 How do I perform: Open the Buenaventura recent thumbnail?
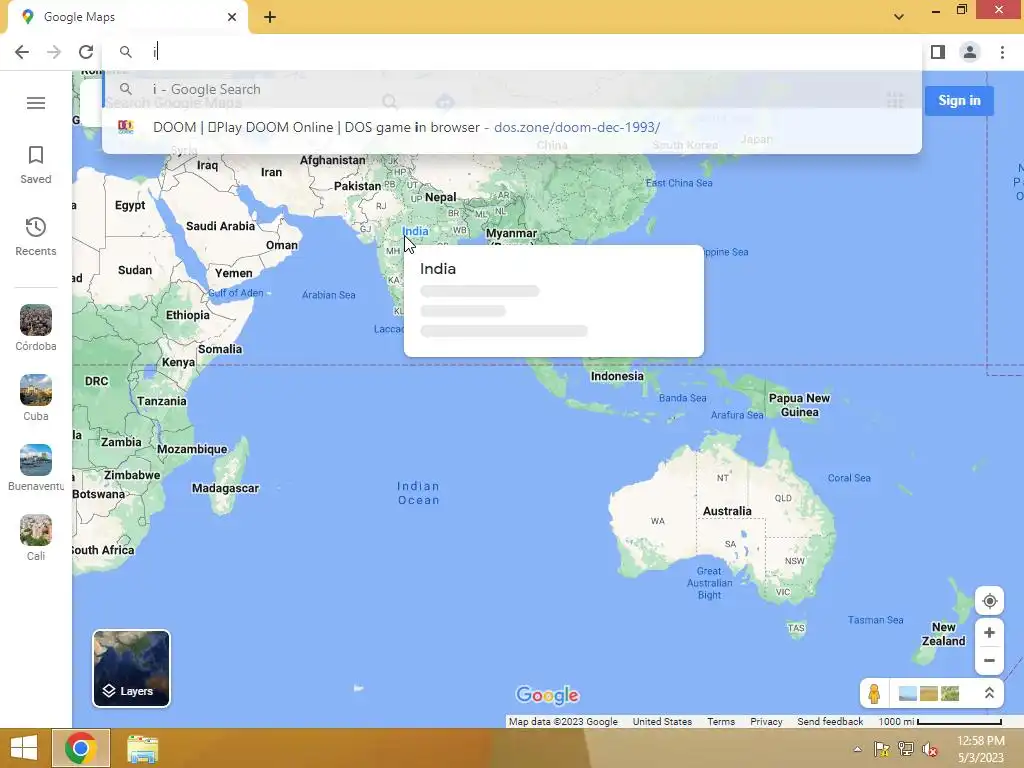tap(36, 468)
